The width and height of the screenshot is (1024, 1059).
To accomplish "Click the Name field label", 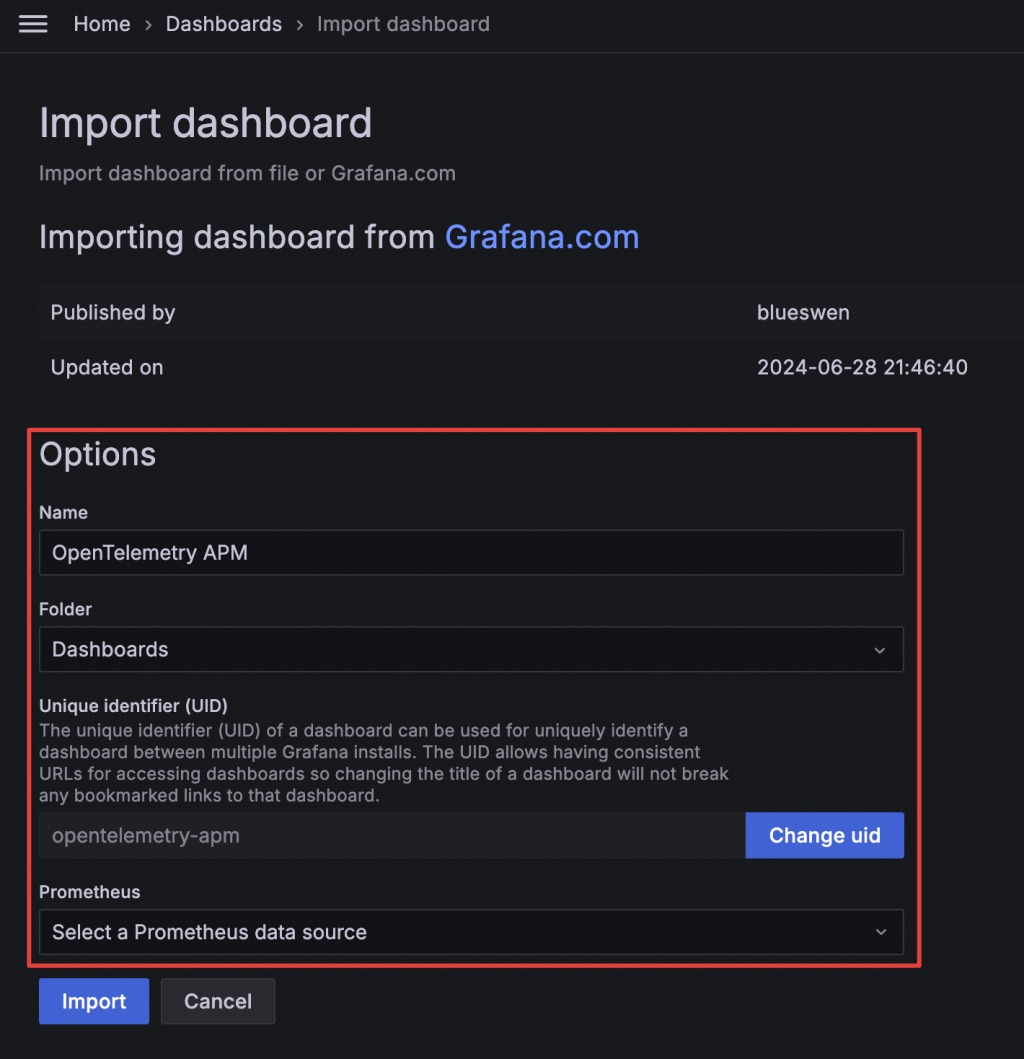I will point(63,513).
